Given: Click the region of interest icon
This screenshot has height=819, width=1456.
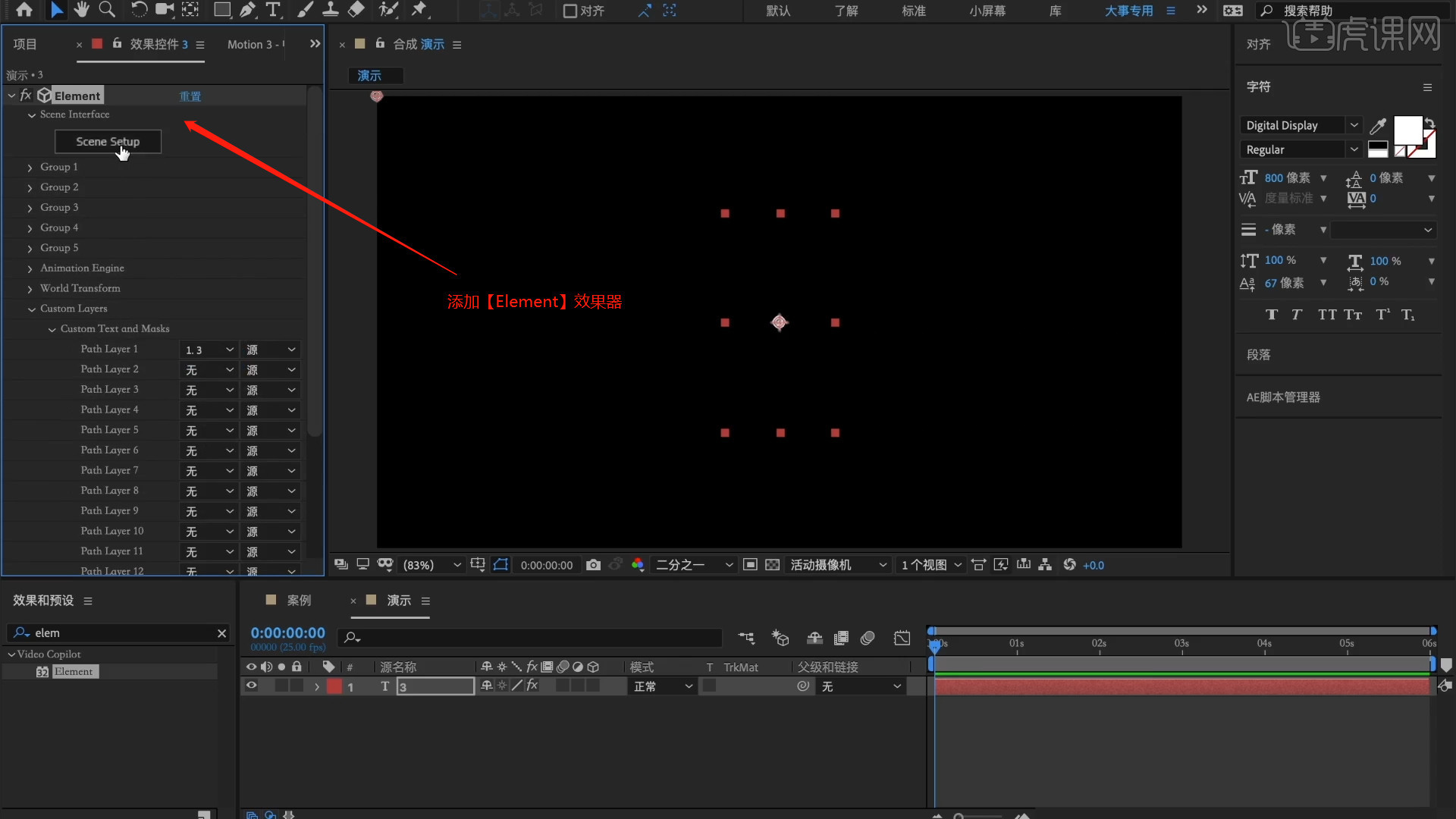Looking at the screenshot, I should click(x=750, y=565).
